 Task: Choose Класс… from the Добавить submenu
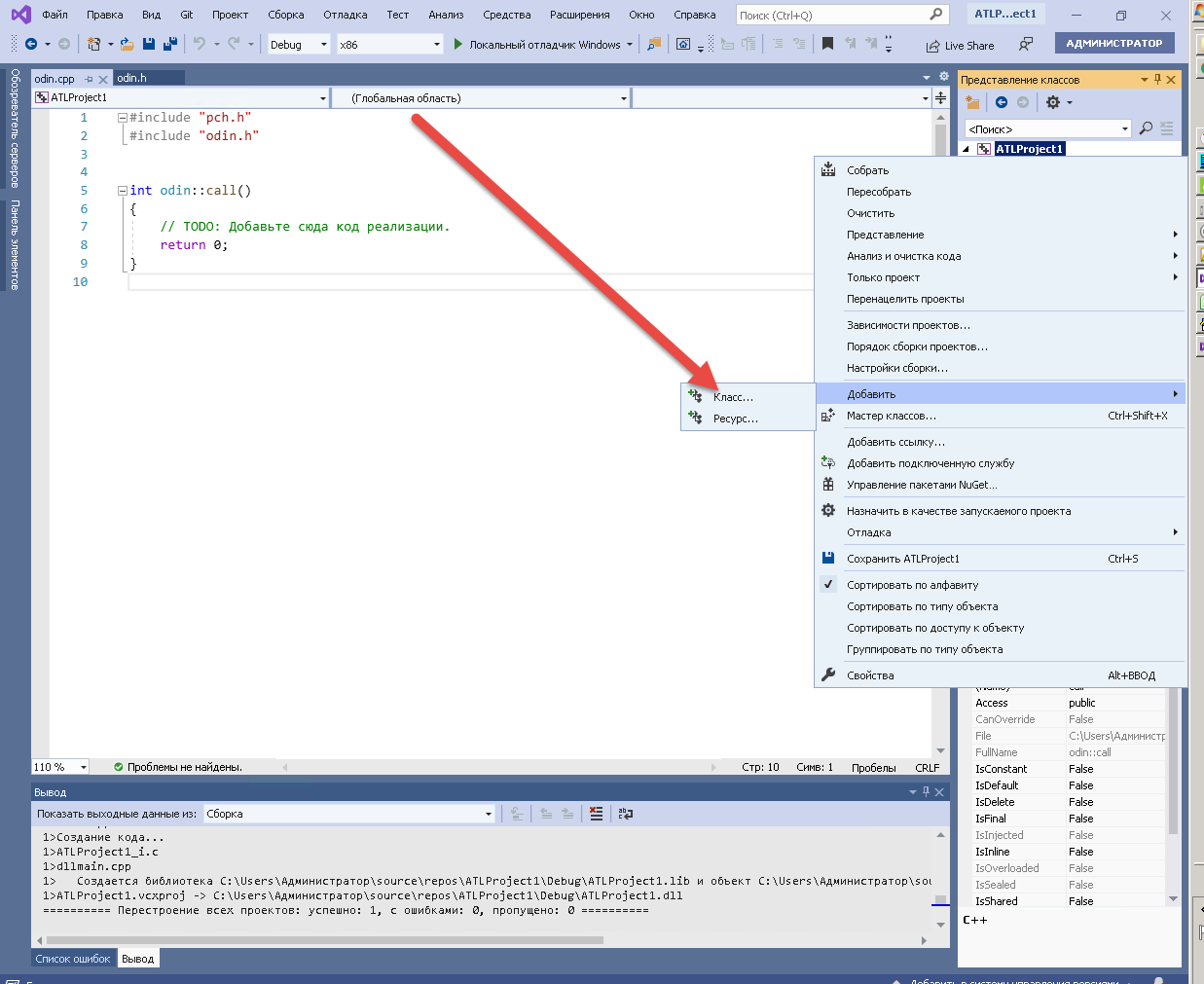click(733, 397)
